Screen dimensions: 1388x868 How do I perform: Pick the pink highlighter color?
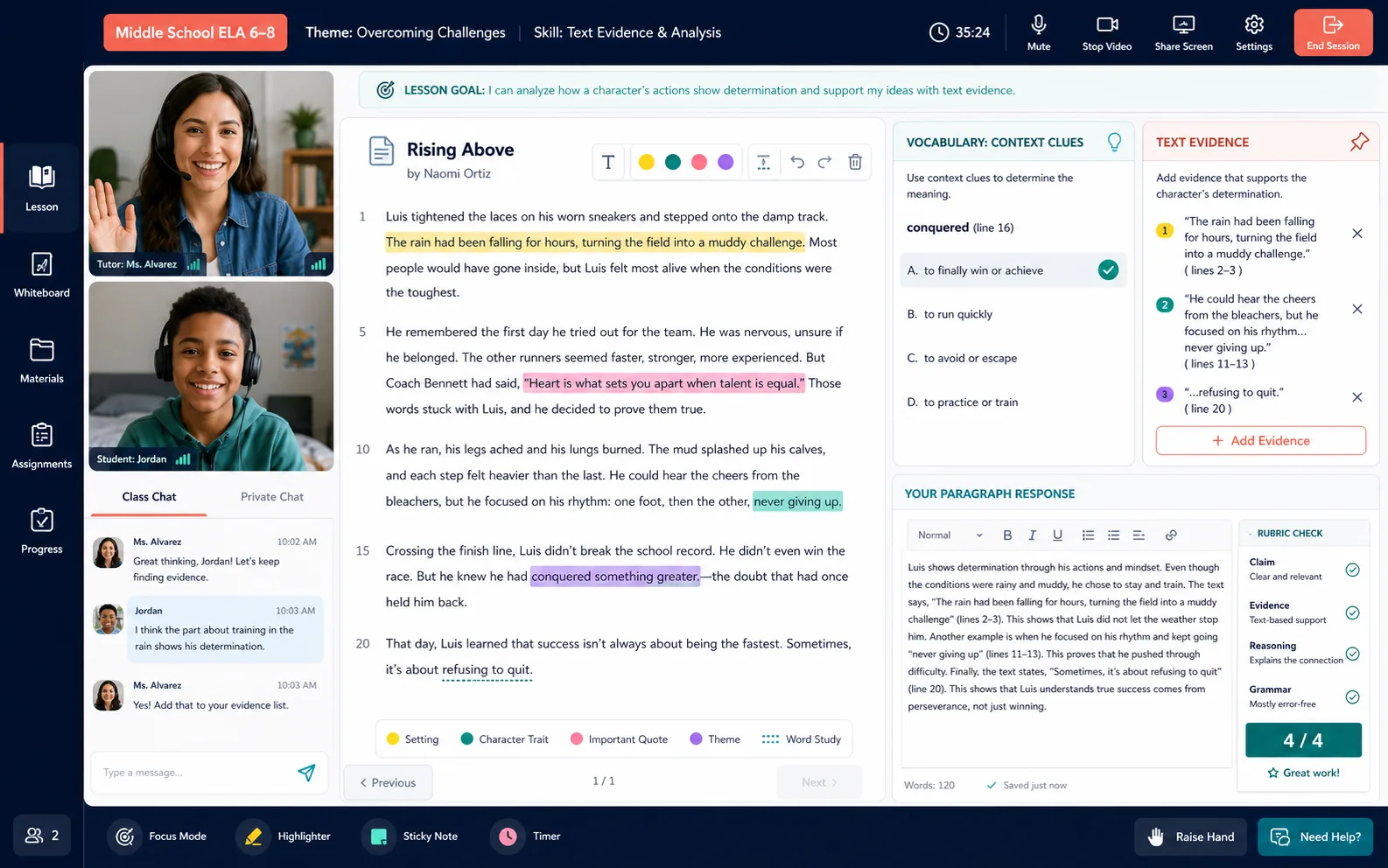pyautogui.click(x=699, y=162)
